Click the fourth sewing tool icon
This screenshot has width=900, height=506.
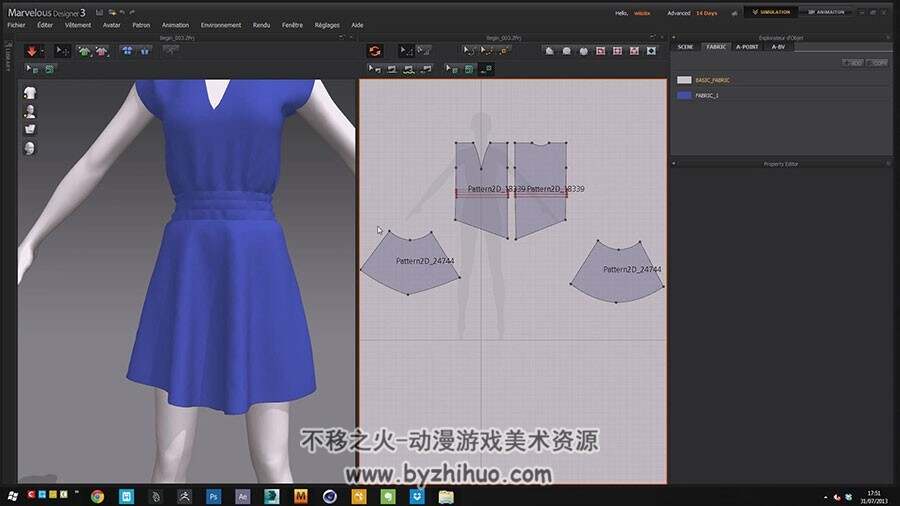426,69
